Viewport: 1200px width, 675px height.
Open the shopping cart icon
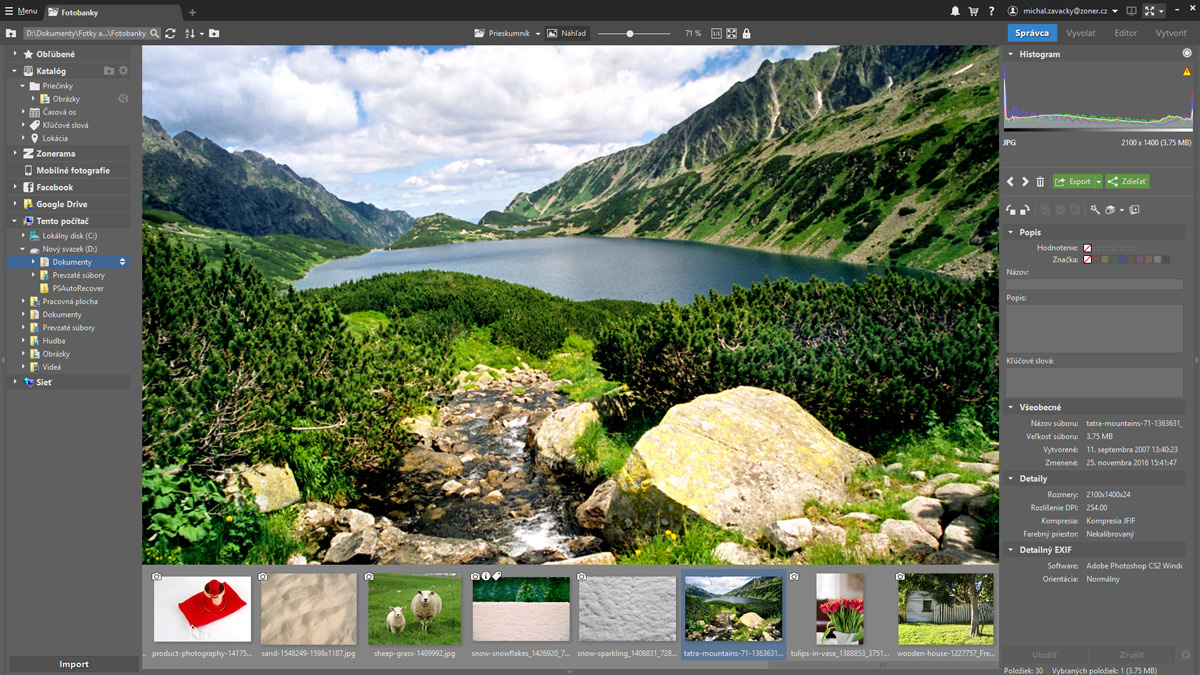tap(973, 11)
